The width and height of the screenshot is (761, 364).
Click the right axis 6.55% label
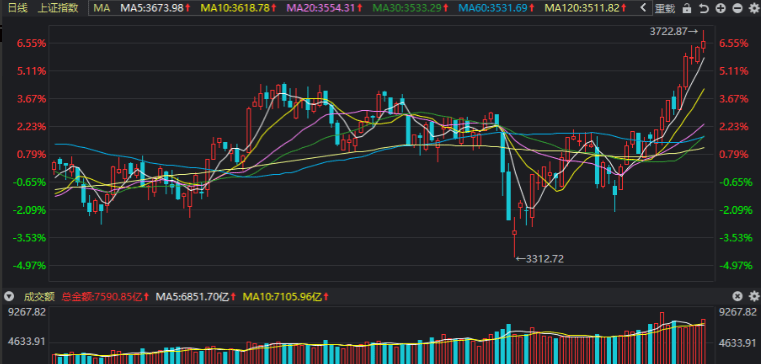pyautogui.click(x=733, y=43)
